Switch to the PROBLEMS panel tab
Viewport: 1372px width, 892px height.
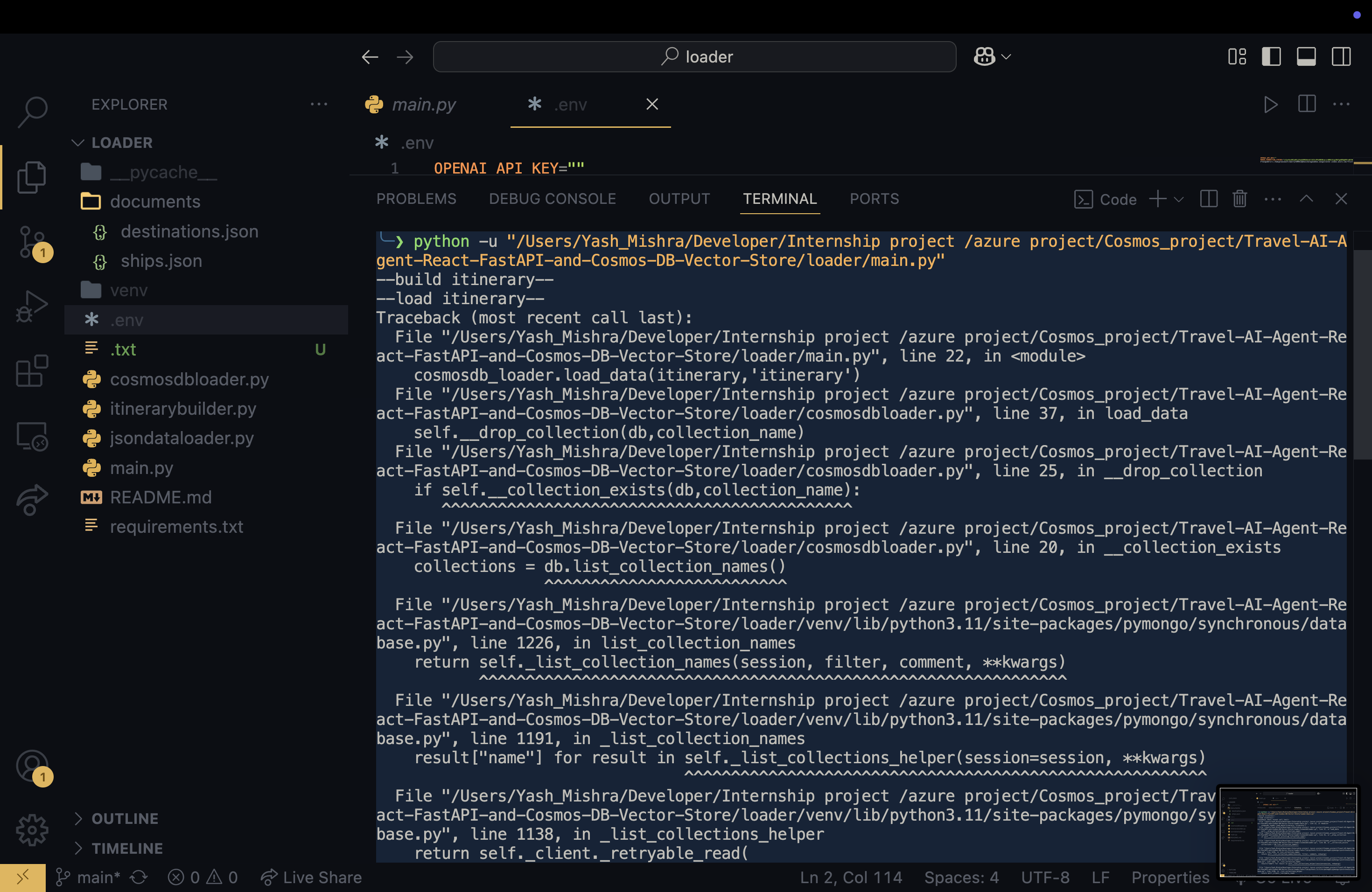coord(416,199)
